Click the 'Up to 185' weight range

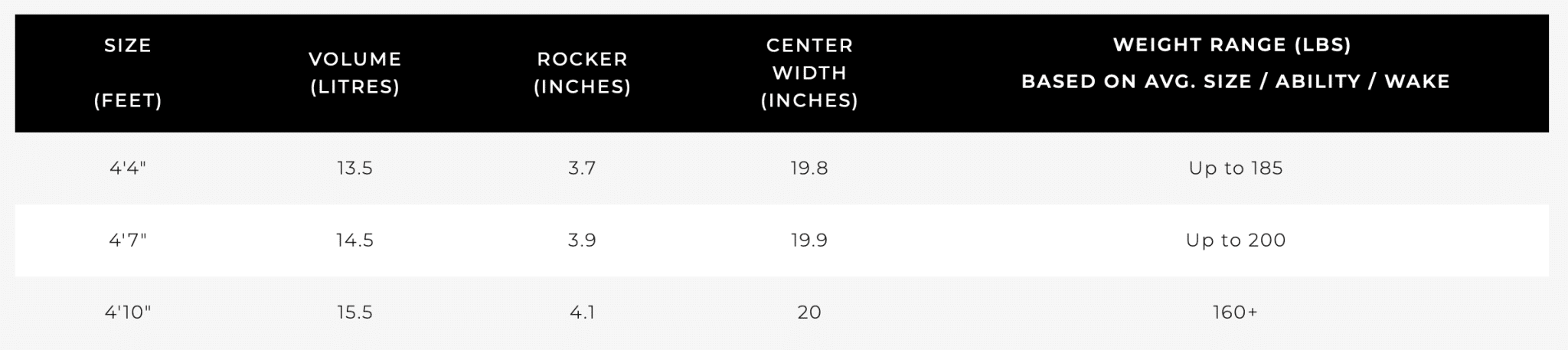tap(1236, 168)
